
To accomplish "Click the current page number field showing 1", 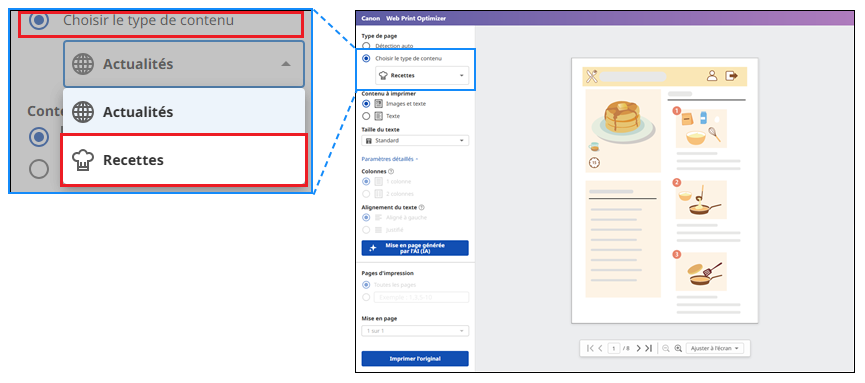I will 613,348.
